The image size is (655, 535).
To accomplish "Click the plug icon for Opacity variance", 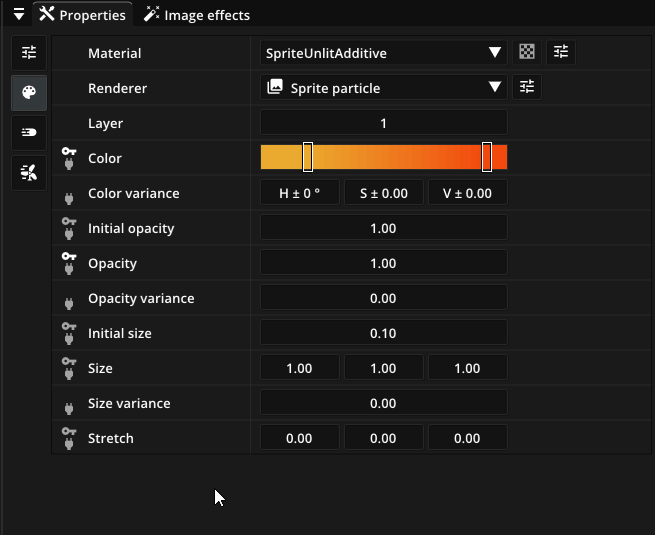I will 69,304.
